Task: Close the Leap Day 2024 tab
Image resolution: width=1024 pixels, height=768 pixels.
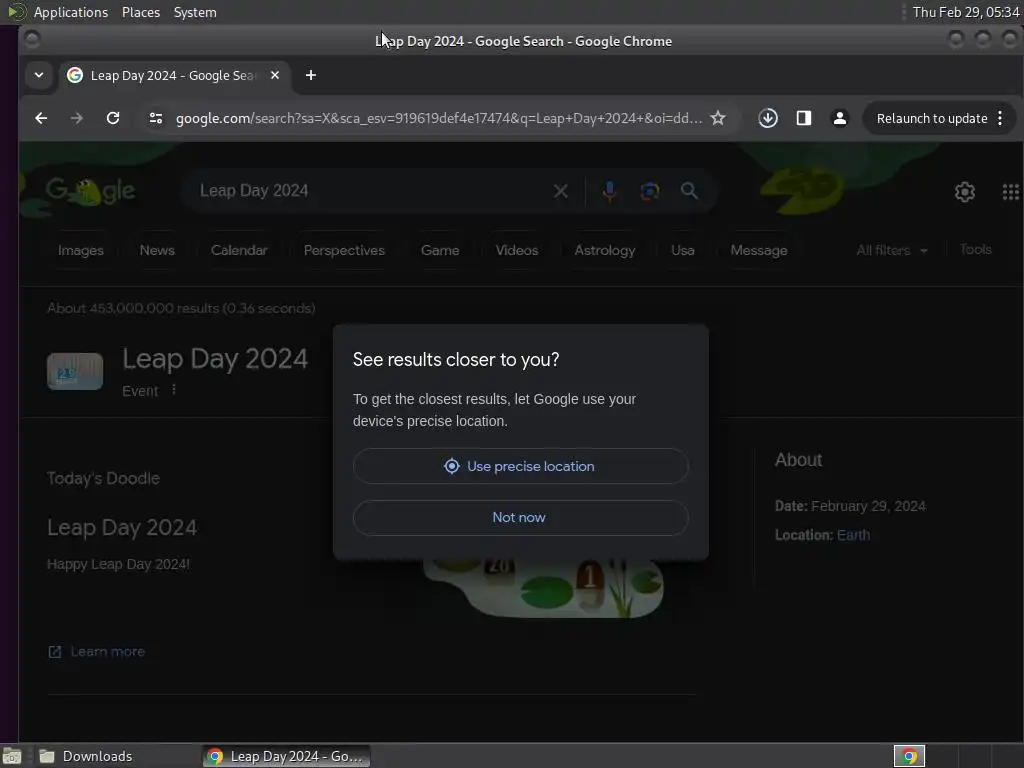Action: pos(275,75)
